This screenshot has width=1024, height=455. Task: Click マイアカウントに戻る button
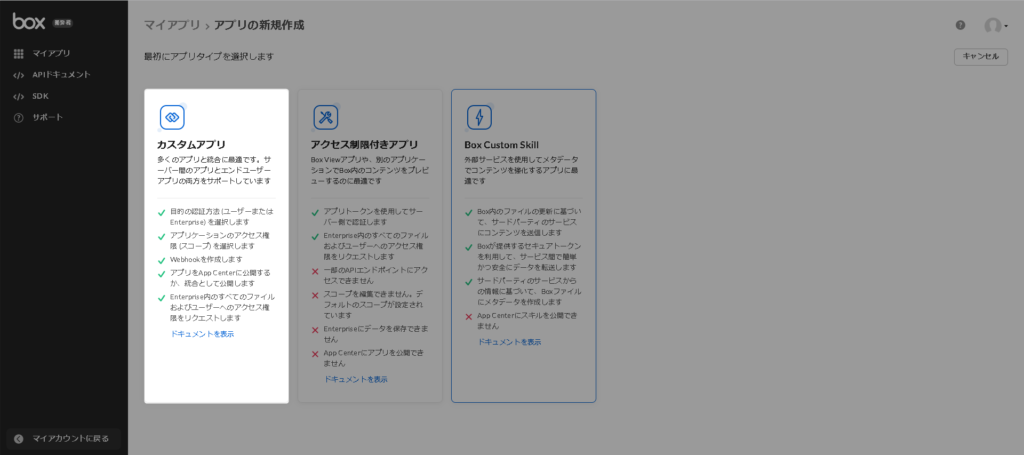tap(63, 439)
